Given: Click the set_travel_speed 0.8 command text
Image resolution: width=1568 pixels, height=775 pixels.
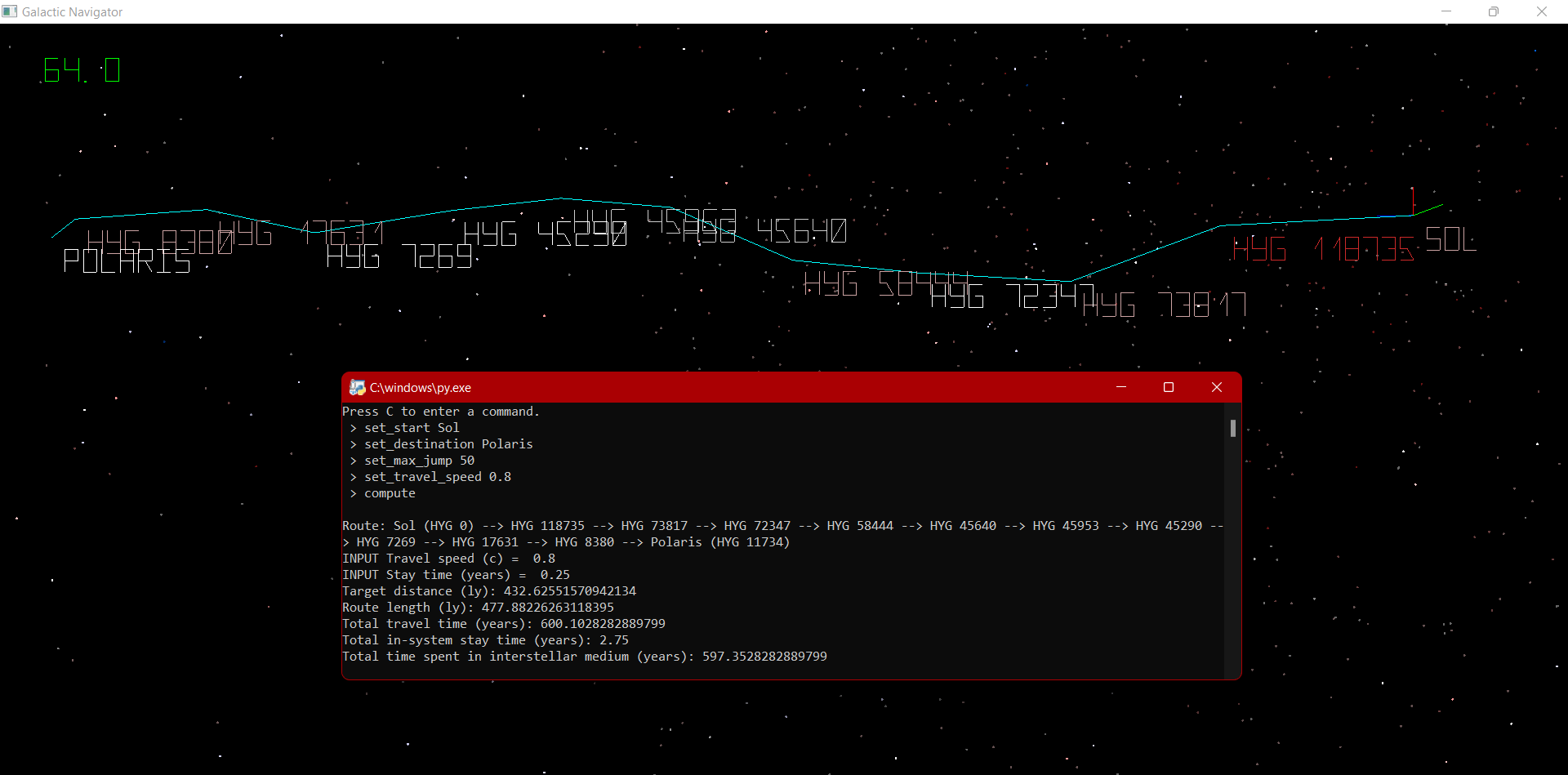Looking at the screenshot, I should pos(438,476).
